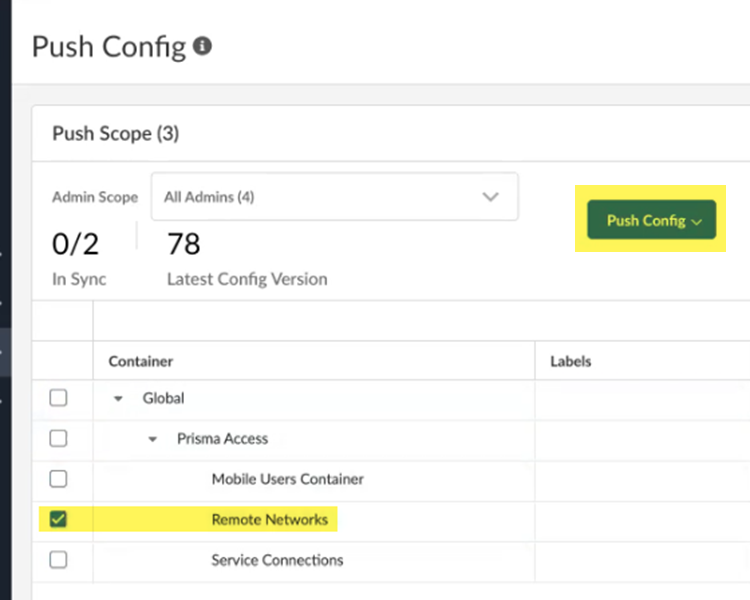Enable the Prisma Access checkbox

[58, 438]
